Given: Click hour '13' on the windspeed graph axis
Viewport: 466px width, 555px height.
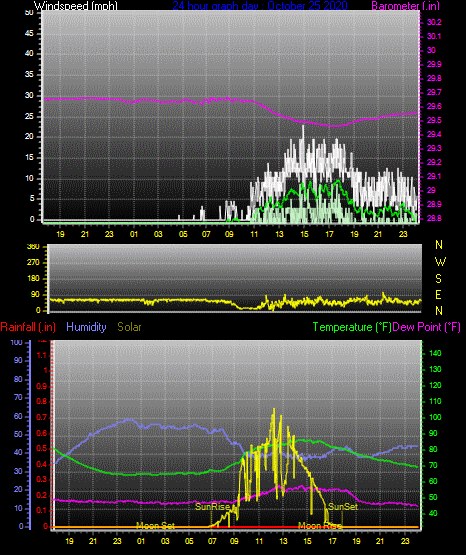Looking at the screenshot, I should (280, 234).
